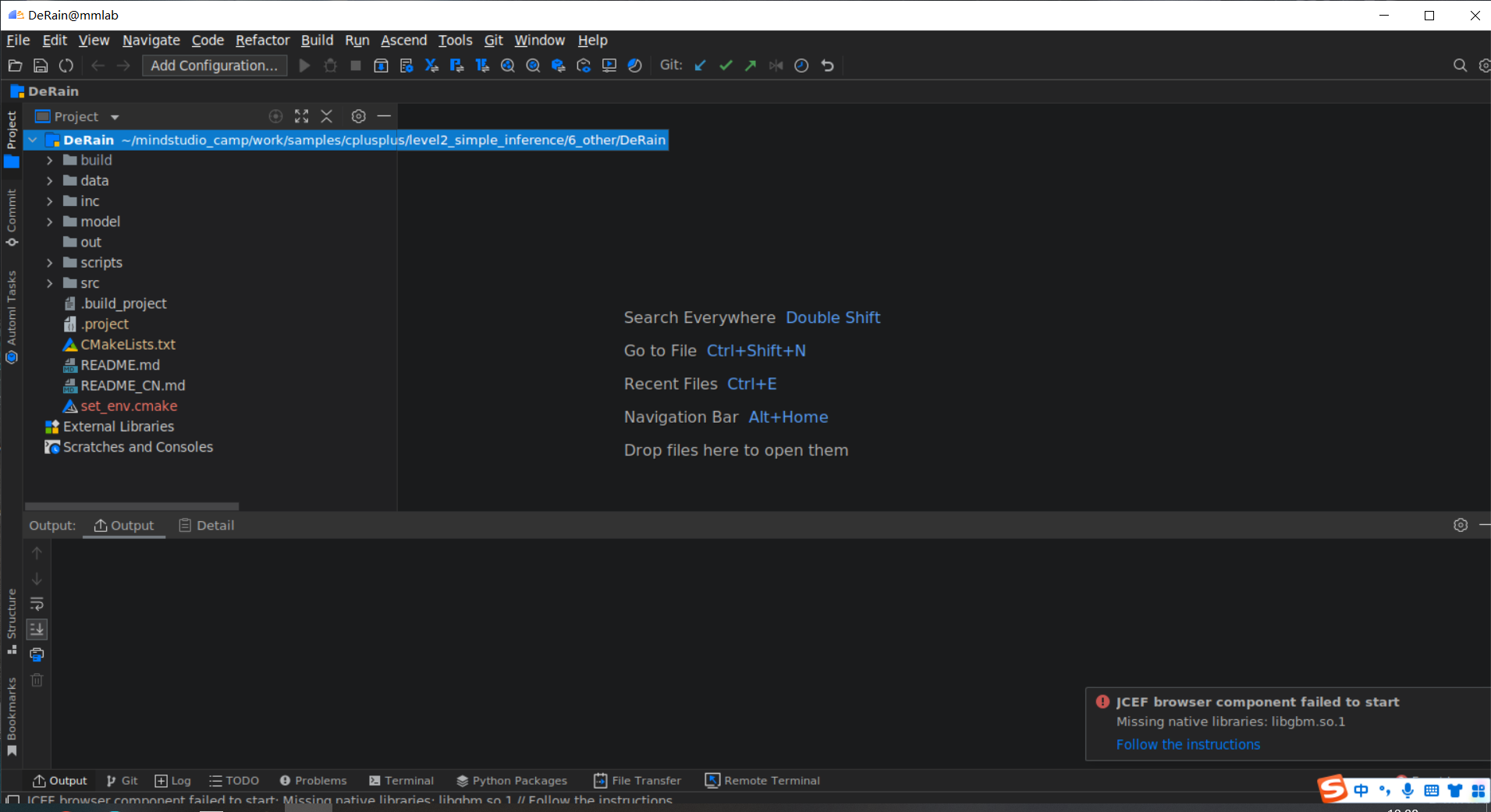Screen dimensions: 1491x812
Task: Click the Git update project arrow
Action: [x=700, y=66]
